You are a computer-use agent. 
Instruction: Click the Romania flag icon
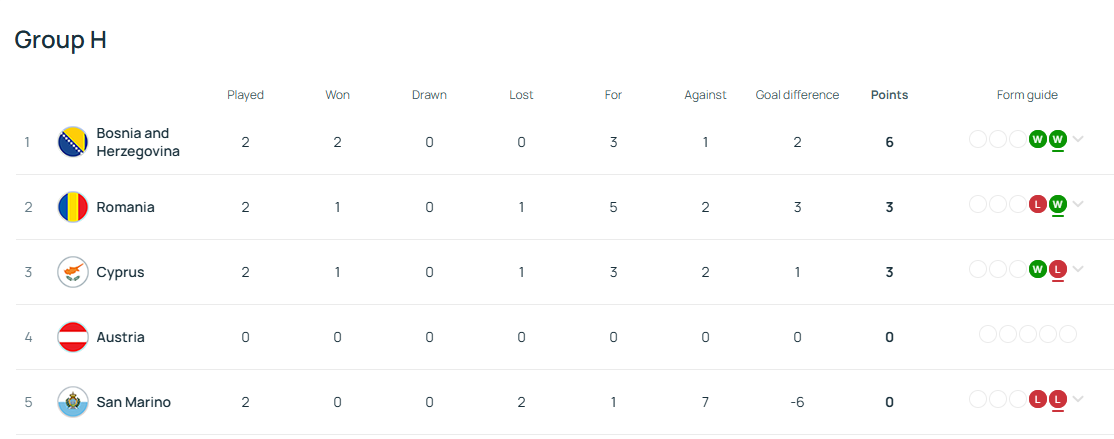click(x=73, y=207)
